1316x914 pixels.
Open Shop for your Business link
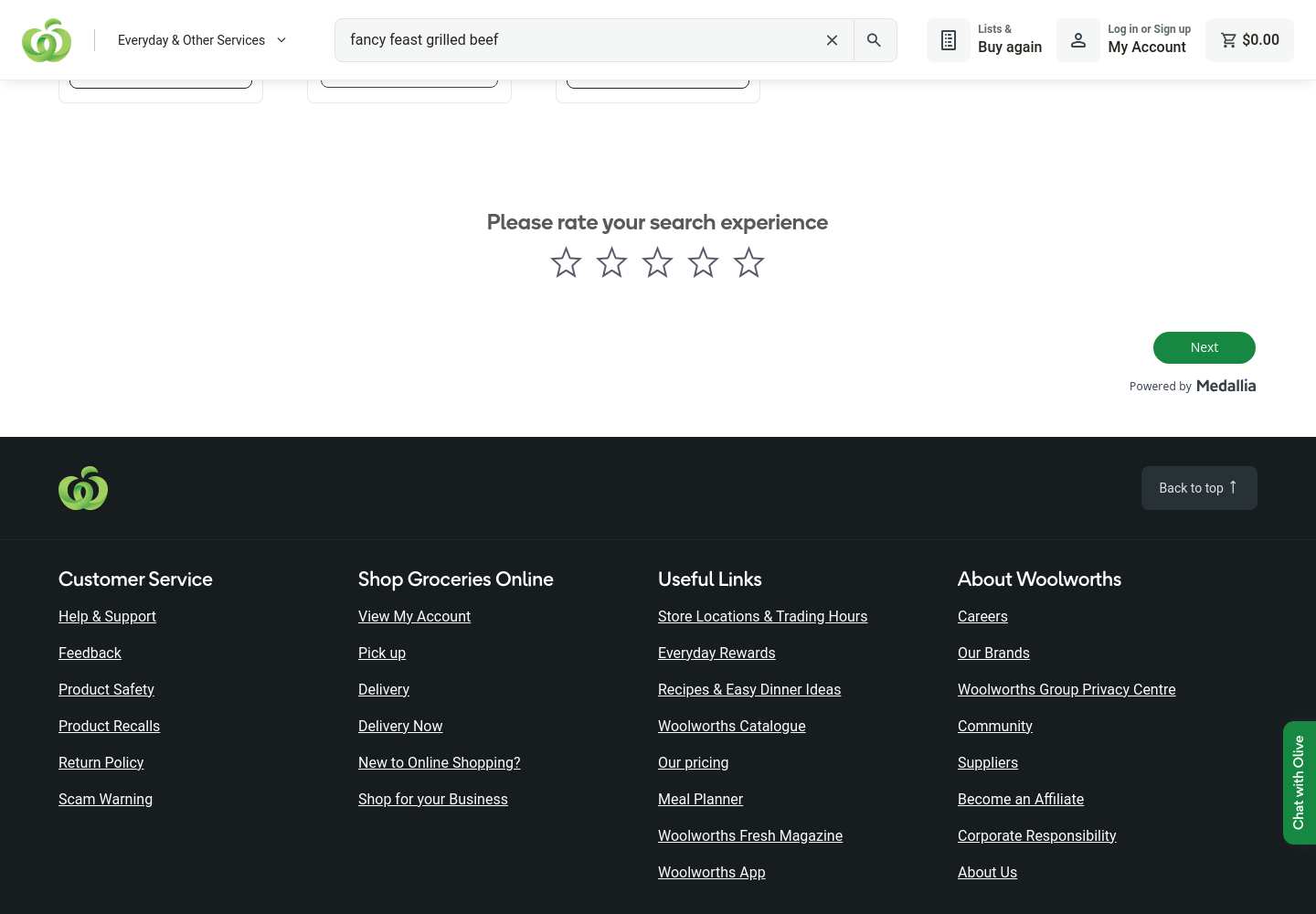coord(432,799)
